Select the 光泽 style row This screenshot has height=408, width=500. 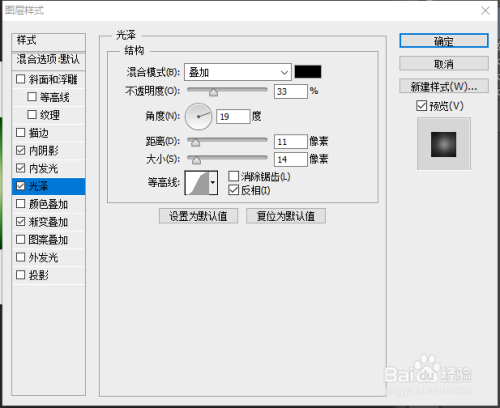tap(48, 186)
